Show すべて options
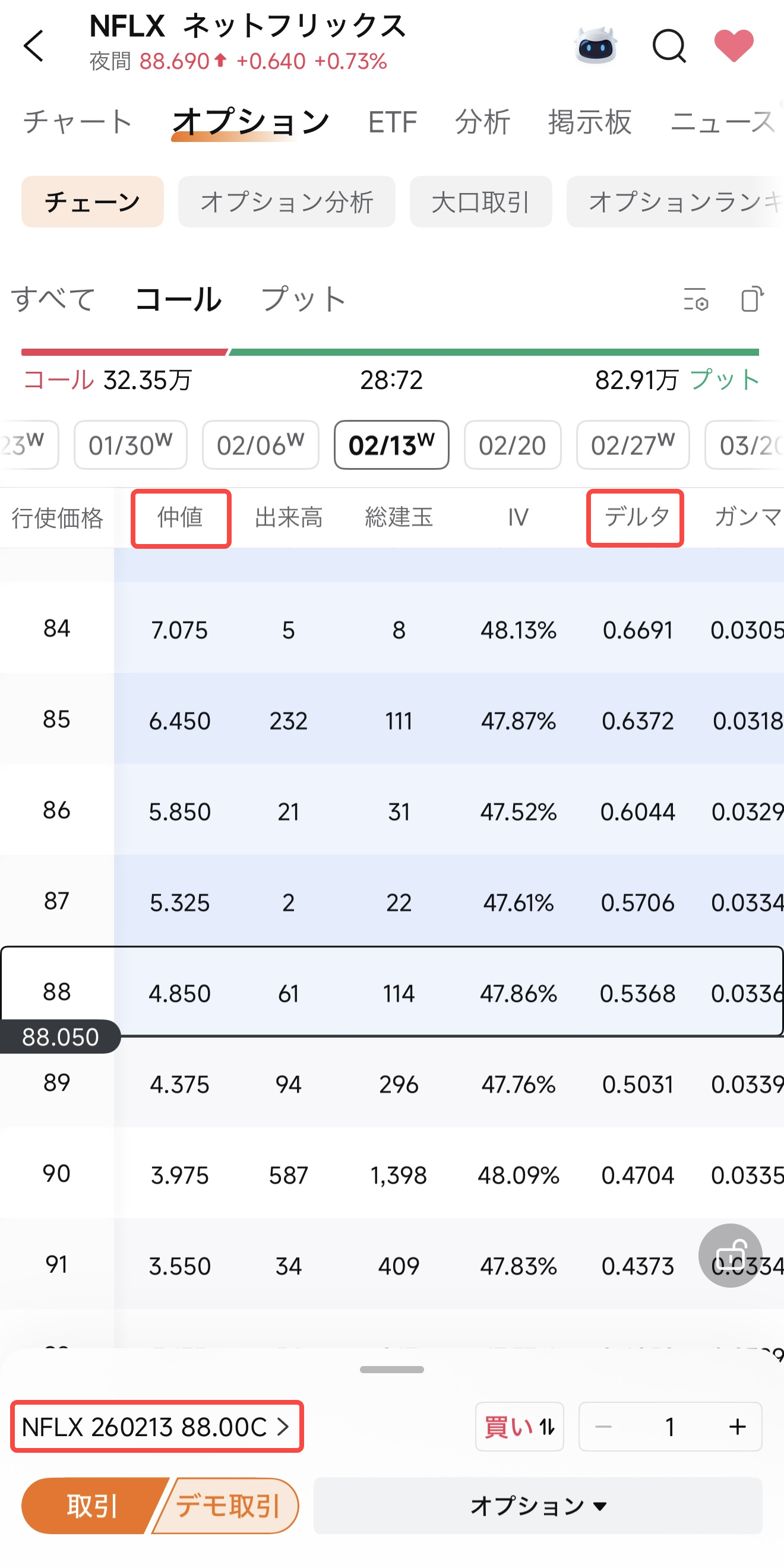Viewport: 784px width, 1568px height. click(x=53, y=299)
